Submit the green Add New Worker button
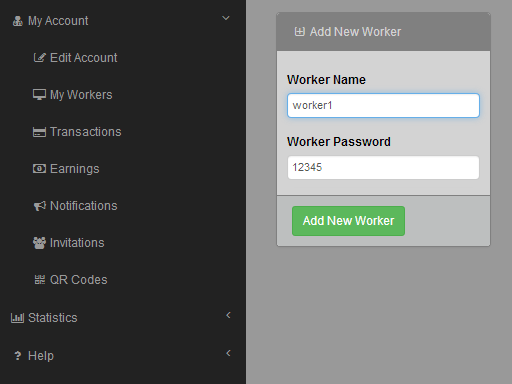This screenshot has width=512, height=384. pos(348,221)
